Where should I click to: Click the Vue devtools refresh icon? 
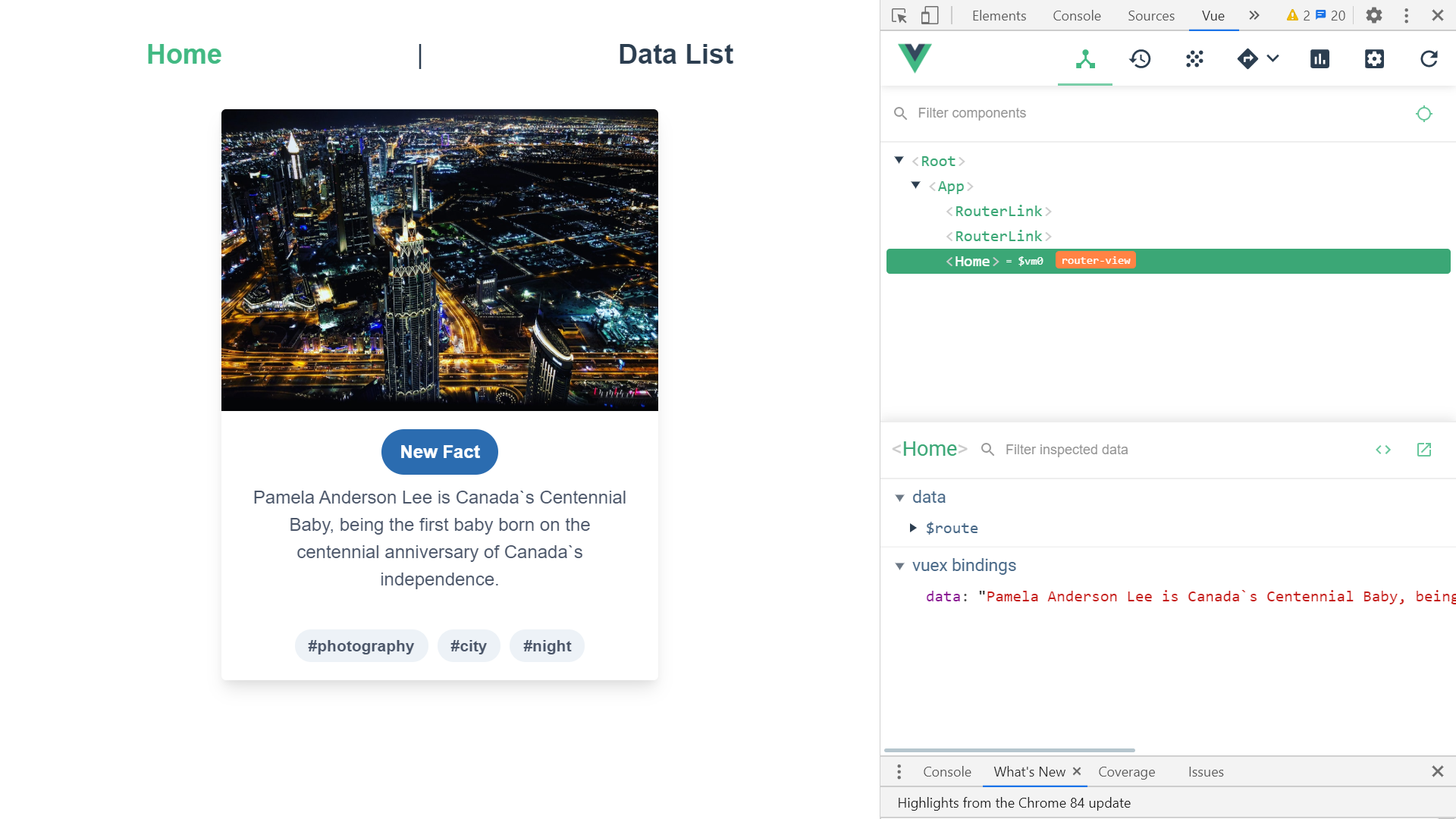pos(1429,59)
